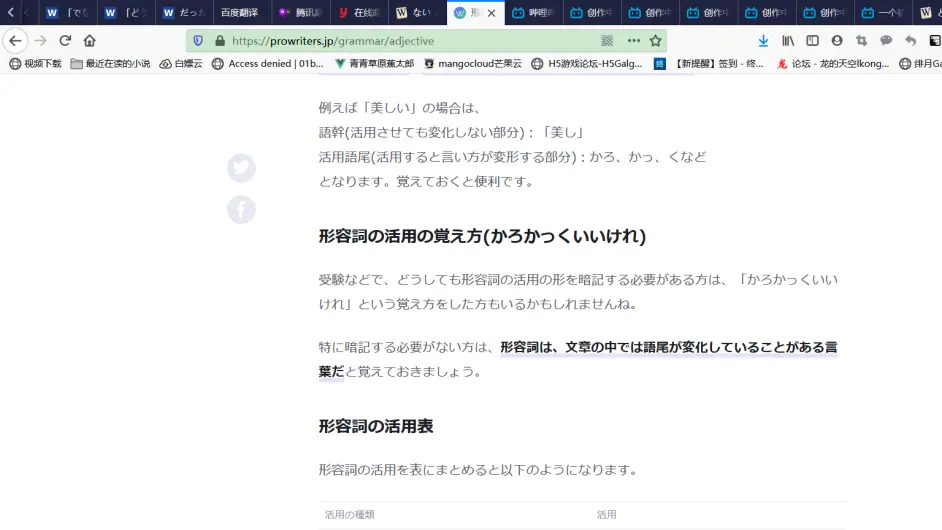Viewport: 942px width, 530px height.
Task: Open the downloads panel
Action: click(x=763, y=41)
